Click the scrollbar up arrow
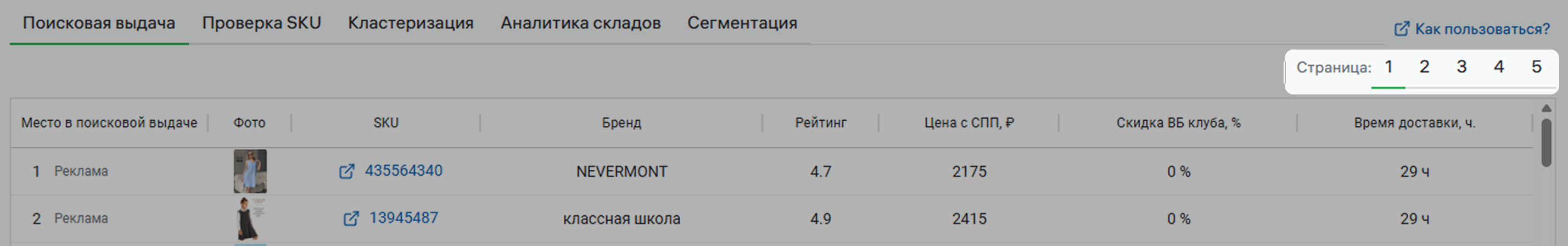Viewport: 1568px width, 246px height. tap(1547, 108)
